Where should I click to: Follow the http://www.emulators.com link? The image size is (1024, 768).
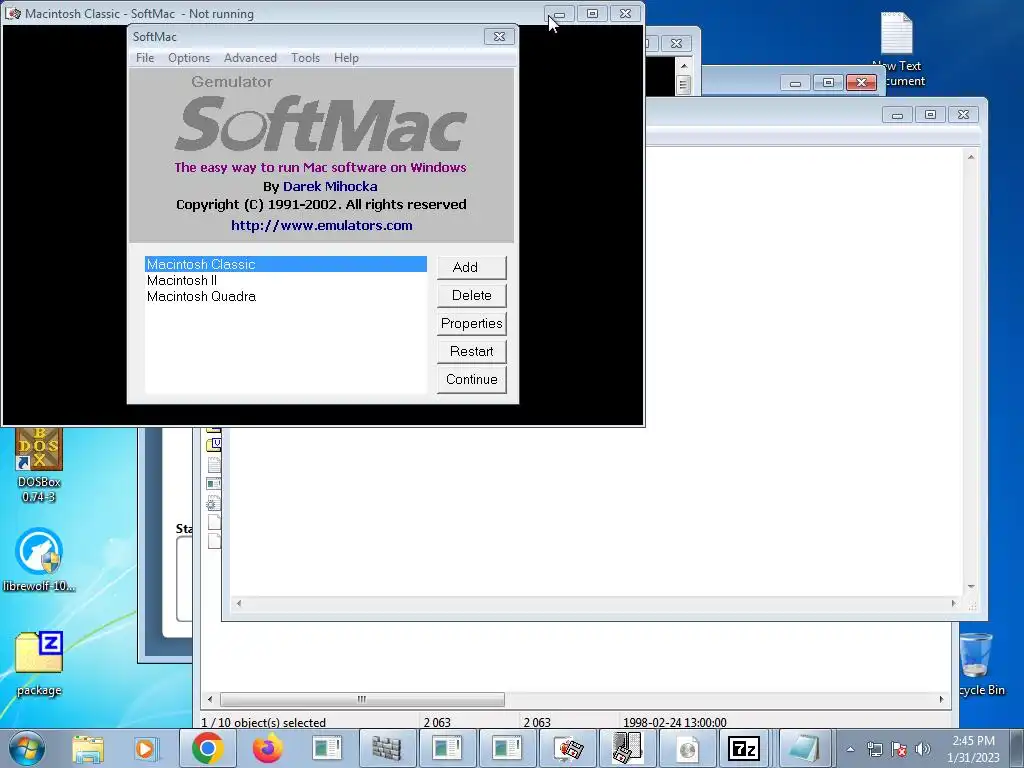[321, 225]
